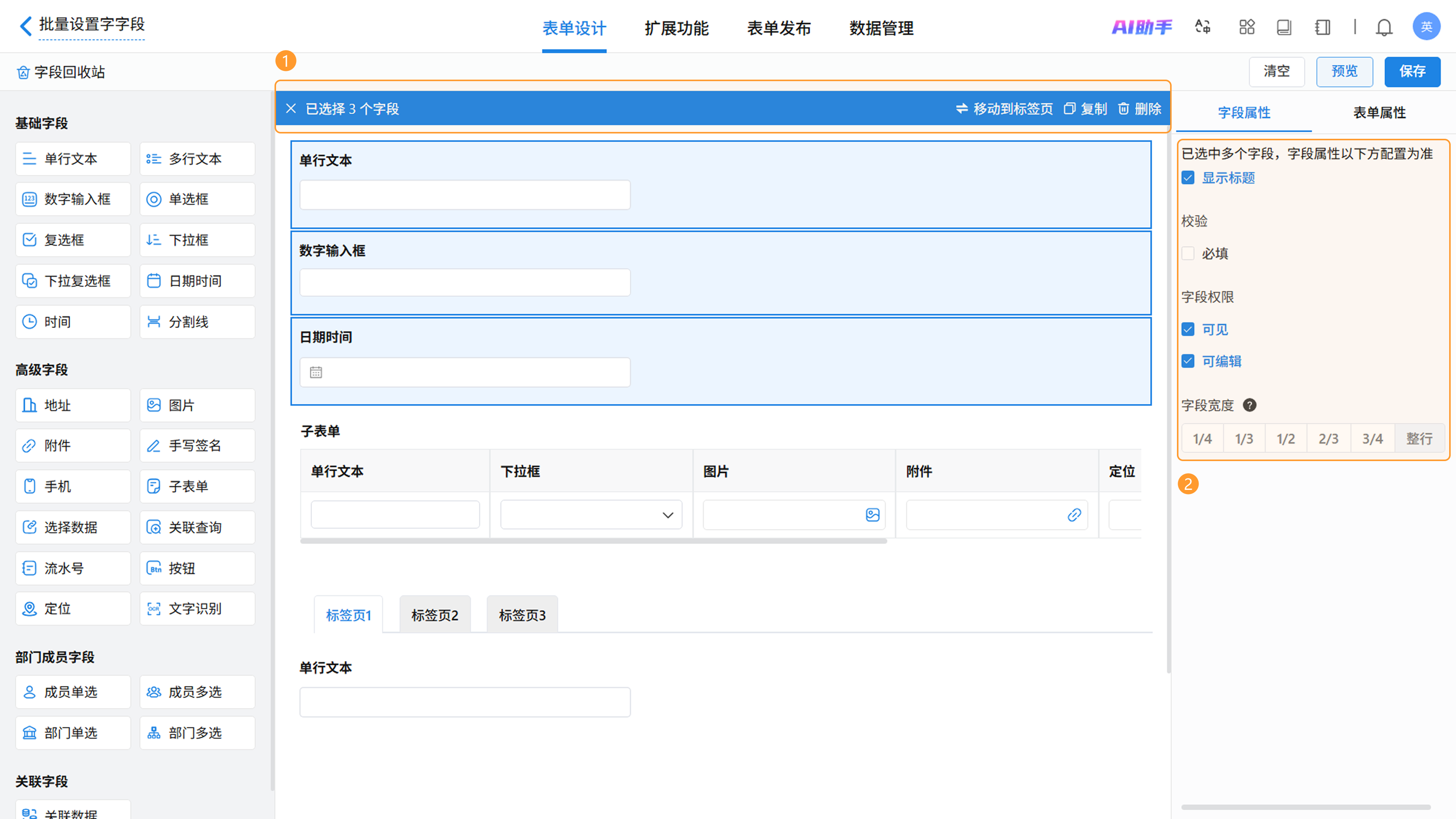Click the AI助手 assistant icon
Screen dimensions: 1456x819
(x=1142, y=27)
